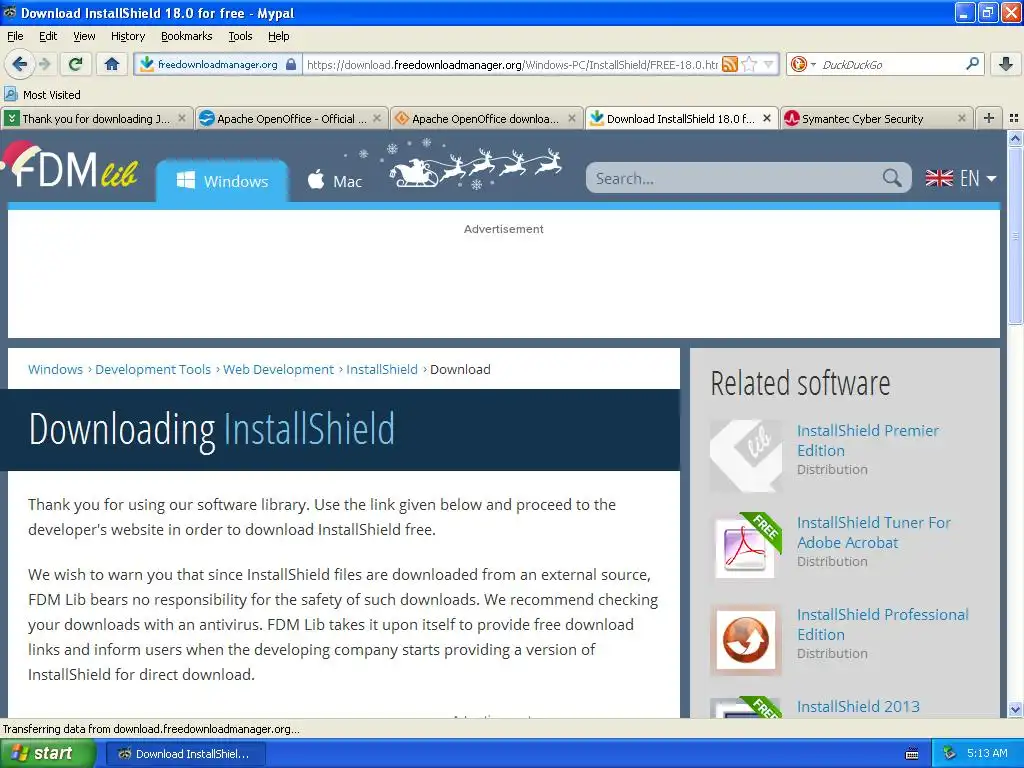
Task: Select the Windows platform tab
Action: pos(222,181)
